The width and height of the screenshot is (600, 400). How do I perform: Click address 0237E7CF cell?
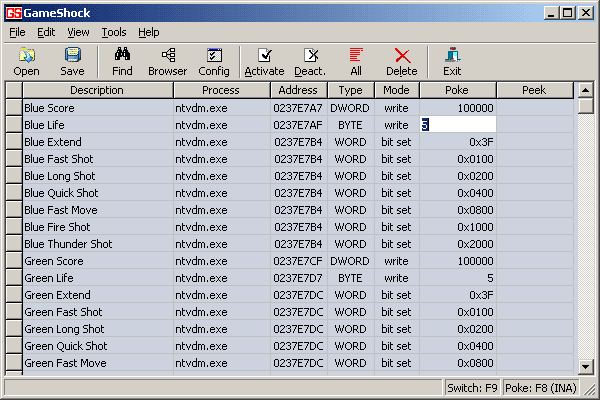299,261
